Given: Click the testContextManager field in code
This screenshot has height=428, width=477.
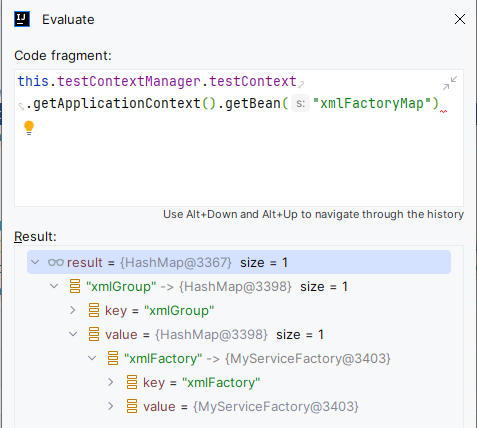Looking at the screenshot, I should click(129, 81).
